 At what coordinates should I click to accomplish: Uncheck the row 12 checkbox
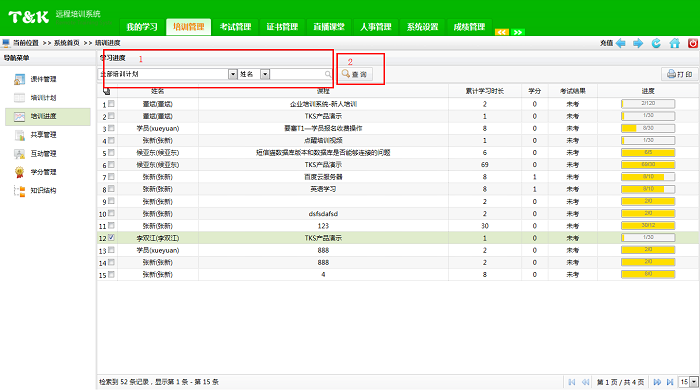[x=111, y=238]
